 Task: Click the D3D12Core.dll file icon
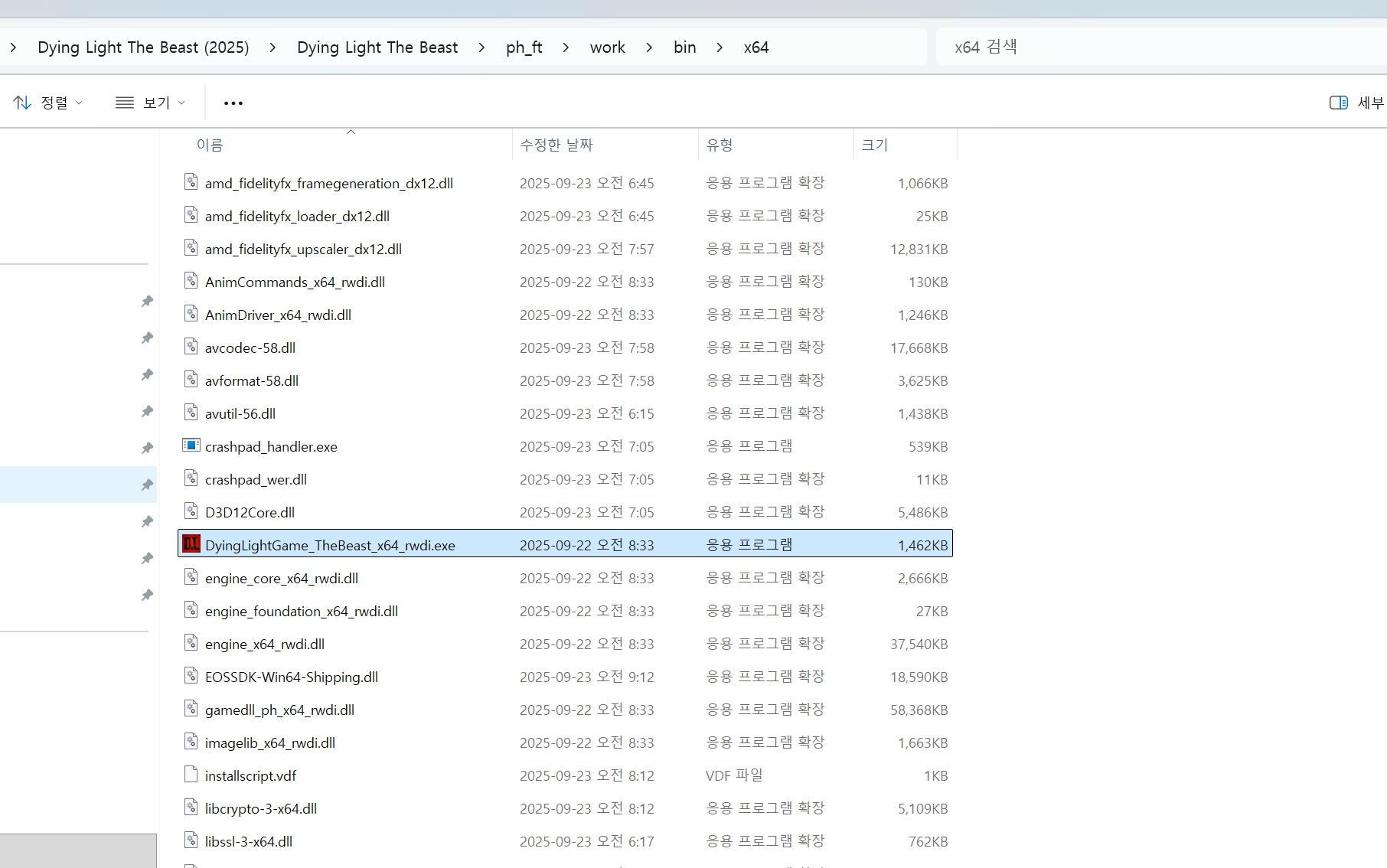tap(191, 511)
